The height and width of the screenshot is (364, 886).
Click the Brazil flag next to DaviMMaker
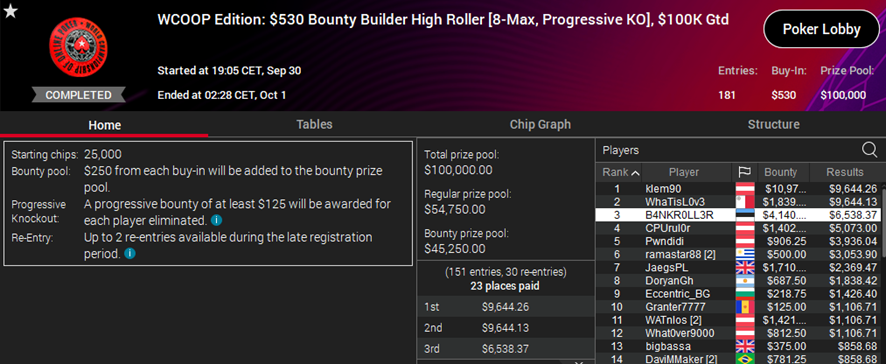point(745,359)
